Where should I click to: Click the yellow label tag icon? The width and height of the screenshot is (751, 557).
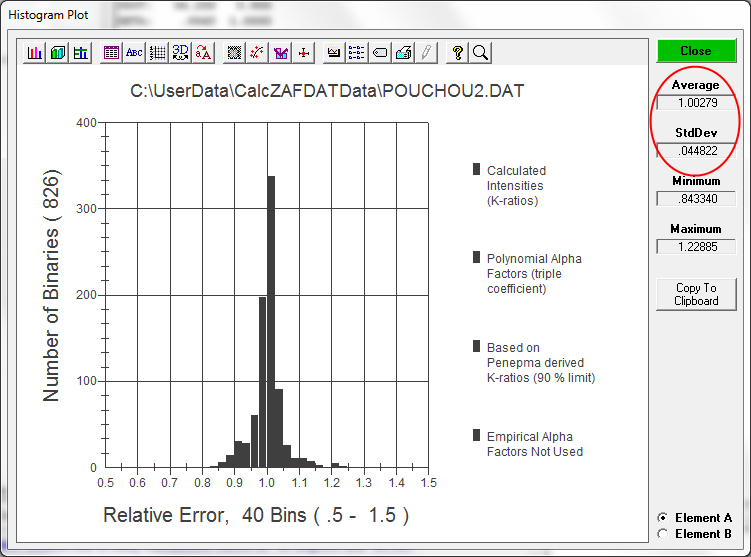click(380, 52)
